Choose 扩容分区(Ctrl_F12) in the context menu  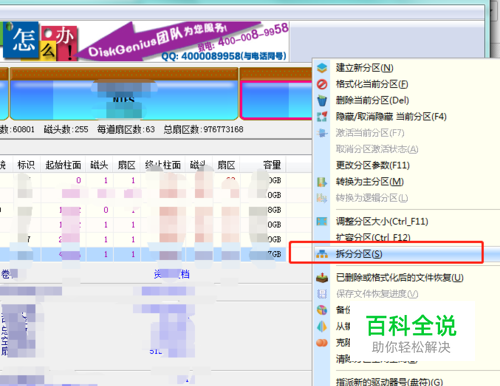pos(373,237)
